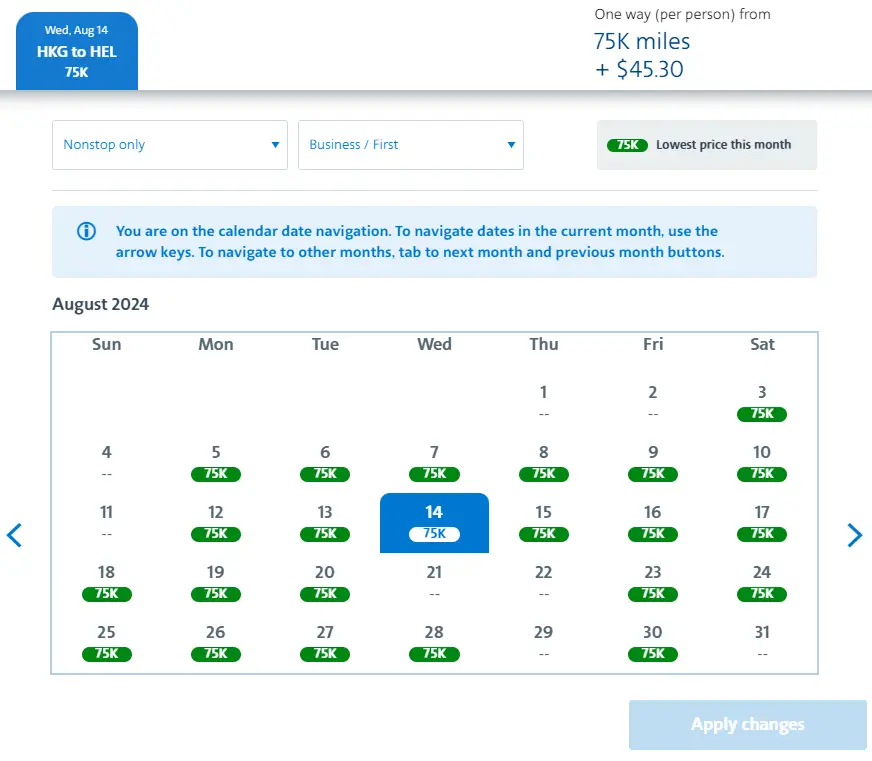Viewport: 872px width, 761px height.
Task: Click August 21 with no availability
Action: (x=434, y=582)
